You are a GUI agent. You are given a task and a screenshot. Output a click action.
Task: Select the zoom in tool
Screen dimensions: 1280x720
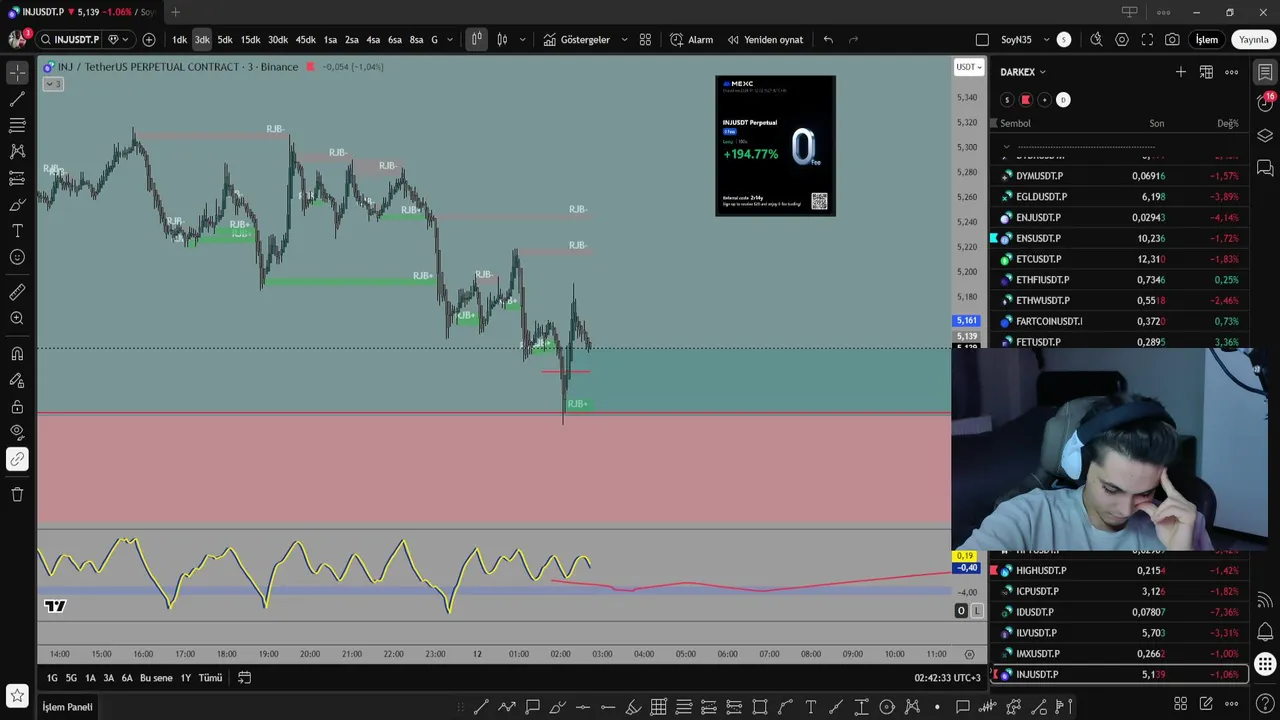pyautogui.click(x=17, y=318)
